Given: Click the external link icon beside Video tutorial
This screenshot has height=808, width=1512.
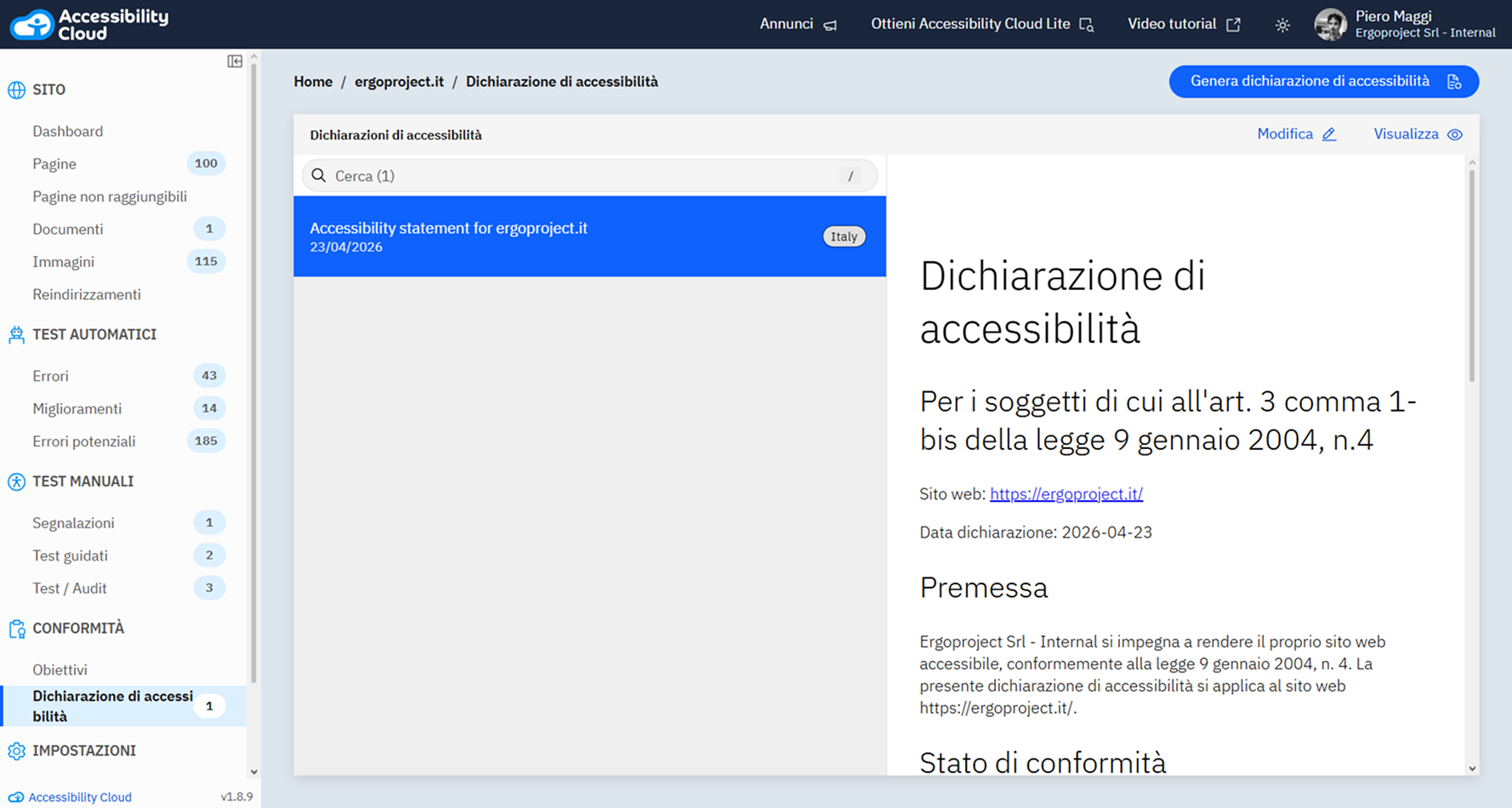Looking at the screenshot, I should click(1233, 25).
